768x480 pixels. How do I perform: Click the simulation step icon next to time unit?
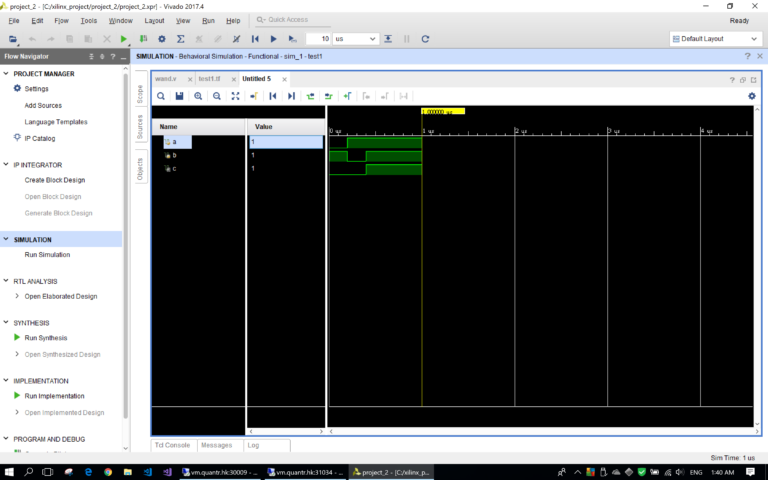pyautogui.click(x=388, y=39)
